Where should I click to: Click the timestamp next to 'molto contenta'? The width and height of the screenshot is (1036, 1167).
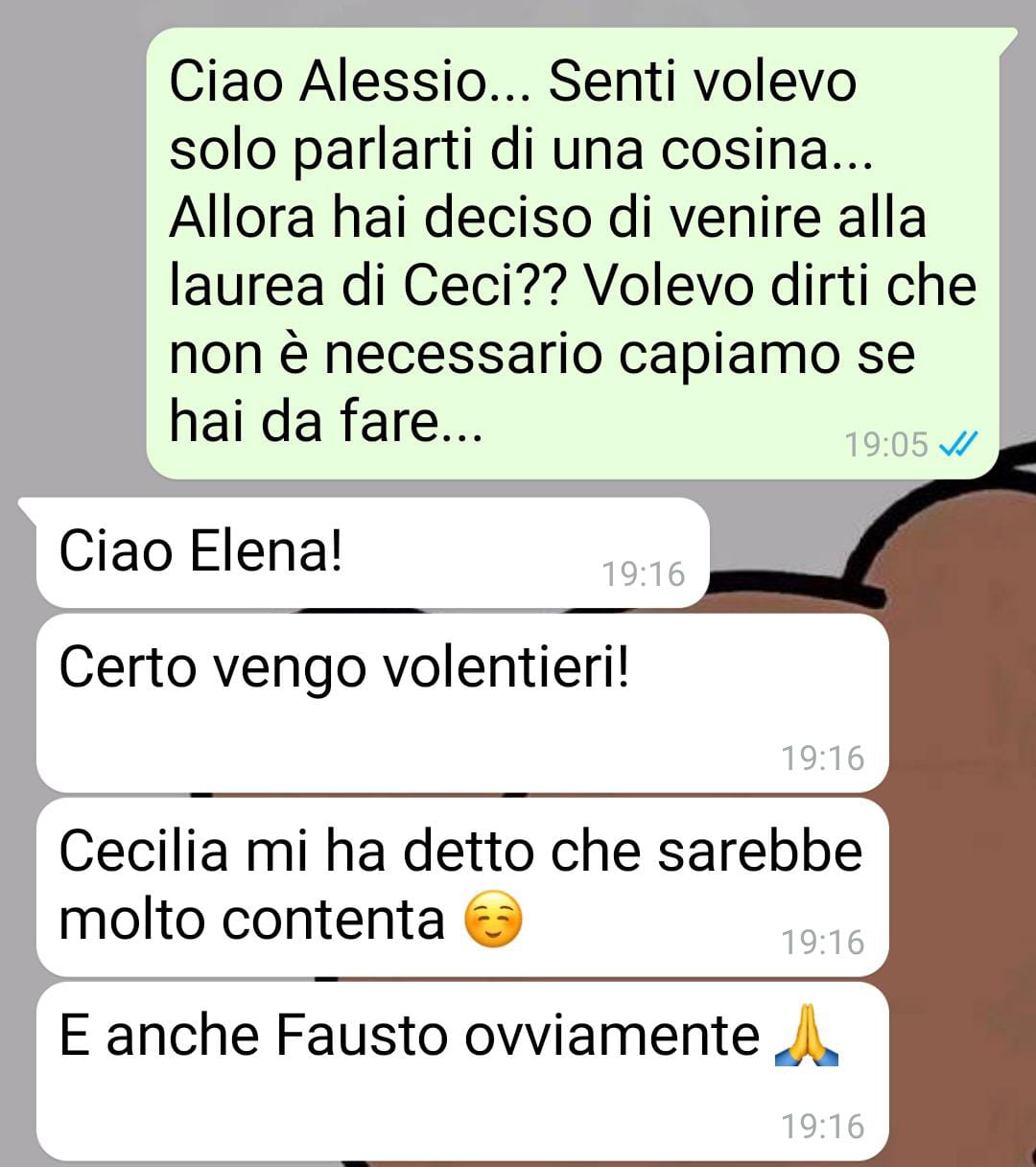click(x=822, y=943)
